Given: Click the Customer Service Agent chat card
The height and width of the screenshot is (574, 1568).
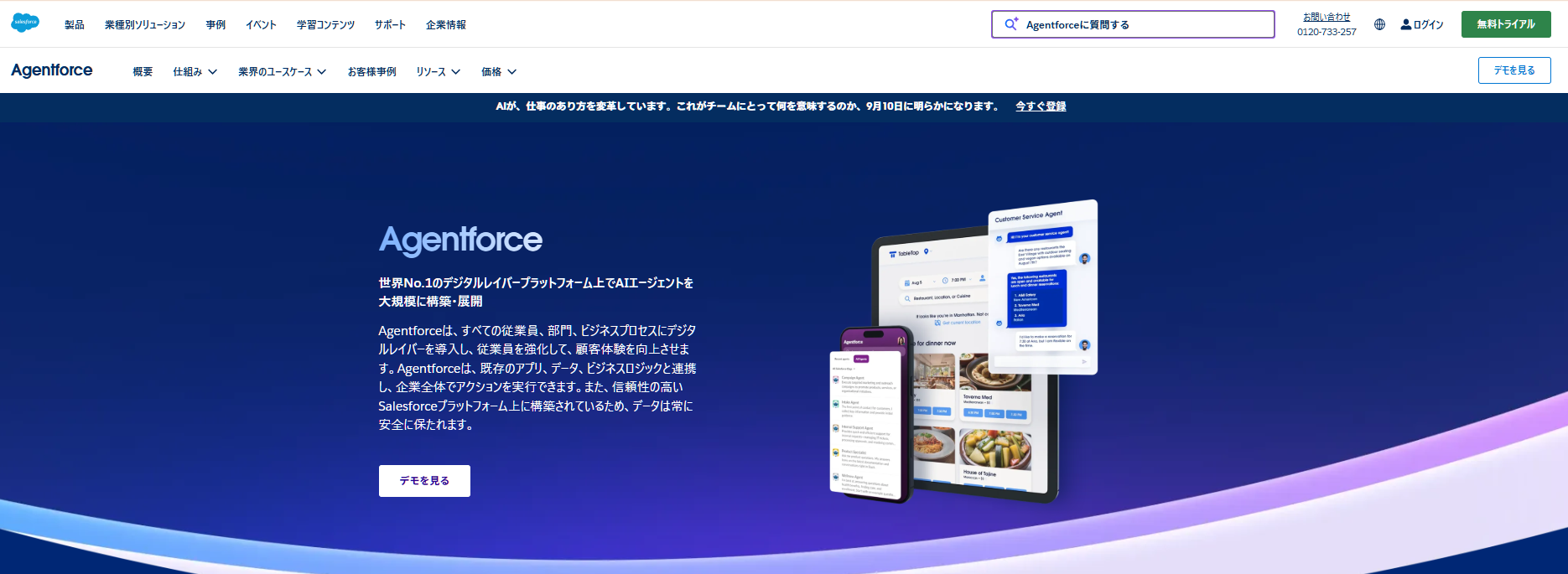Looking at the screenshot, I should coord(1043,287).
